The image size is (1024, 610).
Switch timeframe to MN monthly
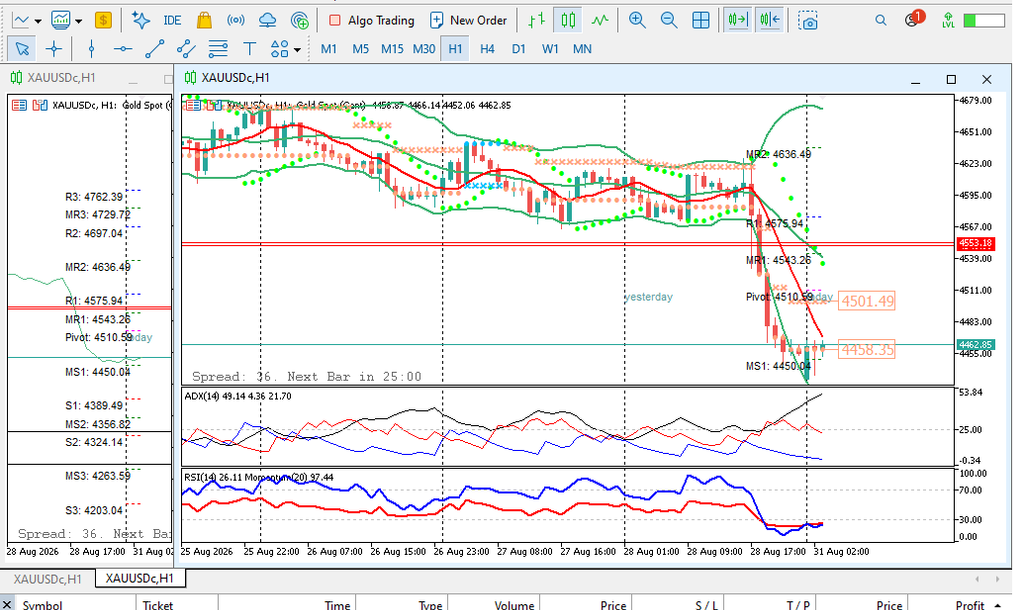click(582, 49)
